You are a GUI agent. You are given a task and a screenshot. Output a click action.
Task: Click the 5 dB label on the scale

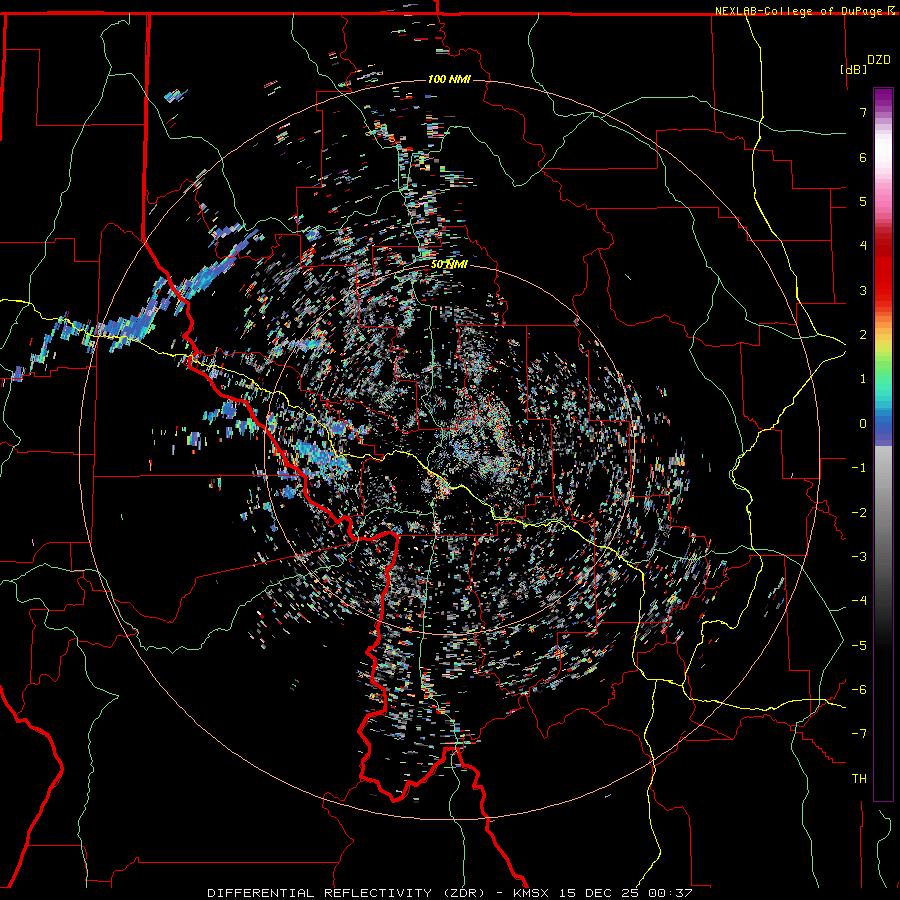click(x=863, y=201)
